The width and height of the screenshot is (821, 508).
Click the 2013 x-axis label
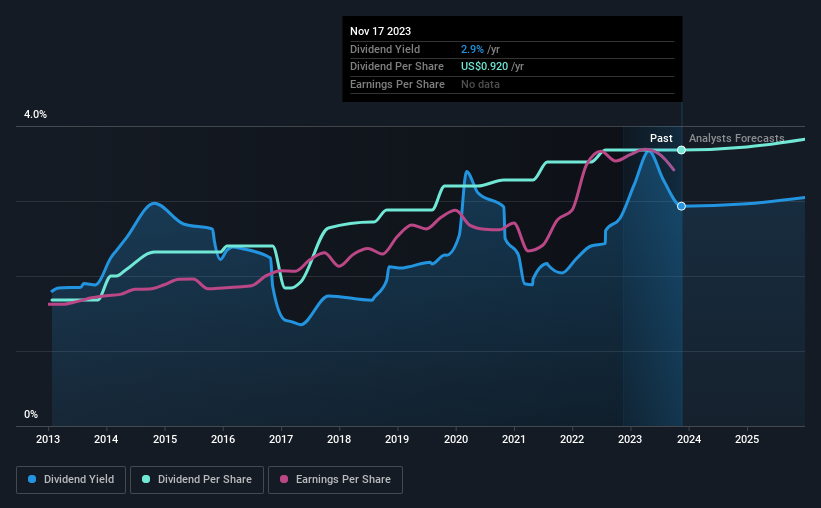click(x=48, y=439)
